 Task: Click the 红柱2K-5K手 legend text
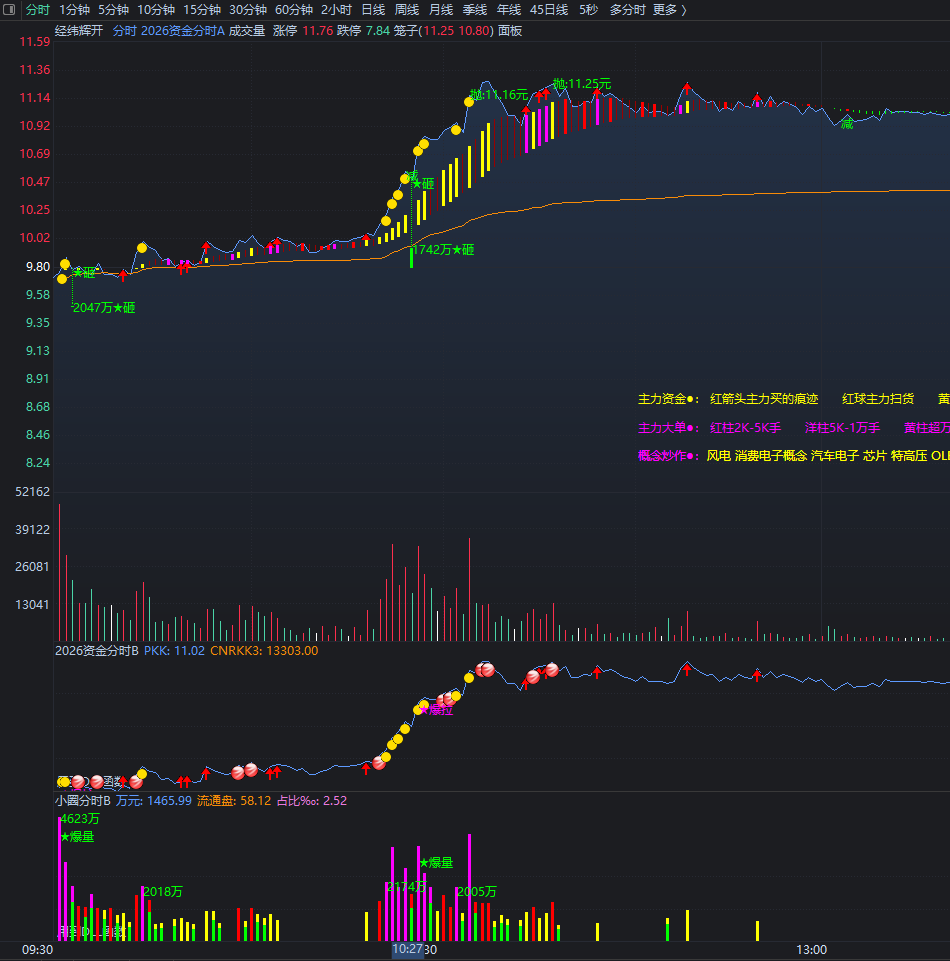pos(746,428)
